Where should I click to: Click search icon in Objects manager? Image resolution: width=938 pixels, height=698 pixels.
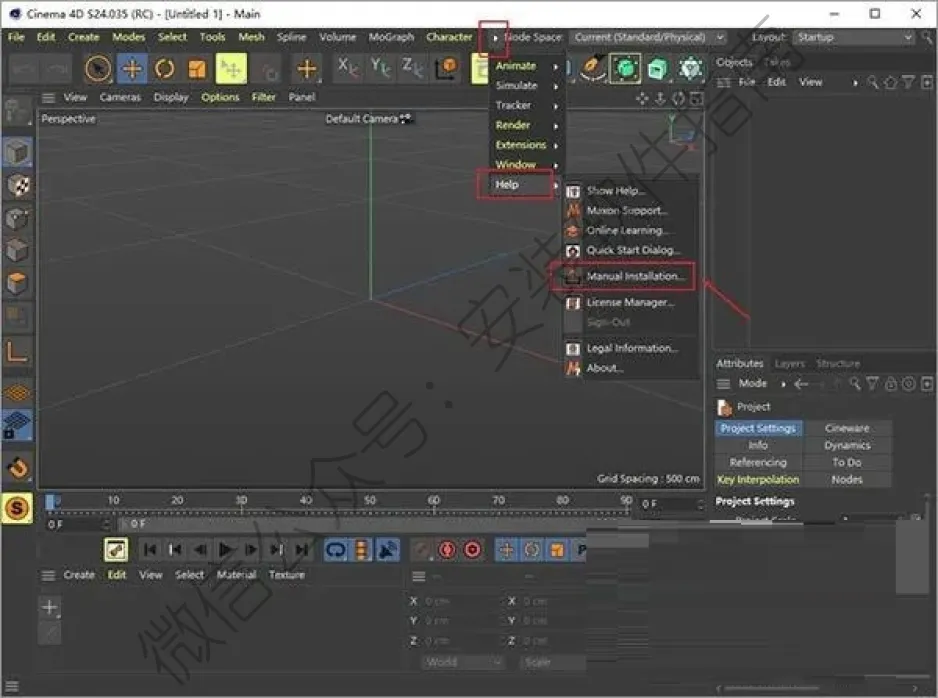point(872,83)
